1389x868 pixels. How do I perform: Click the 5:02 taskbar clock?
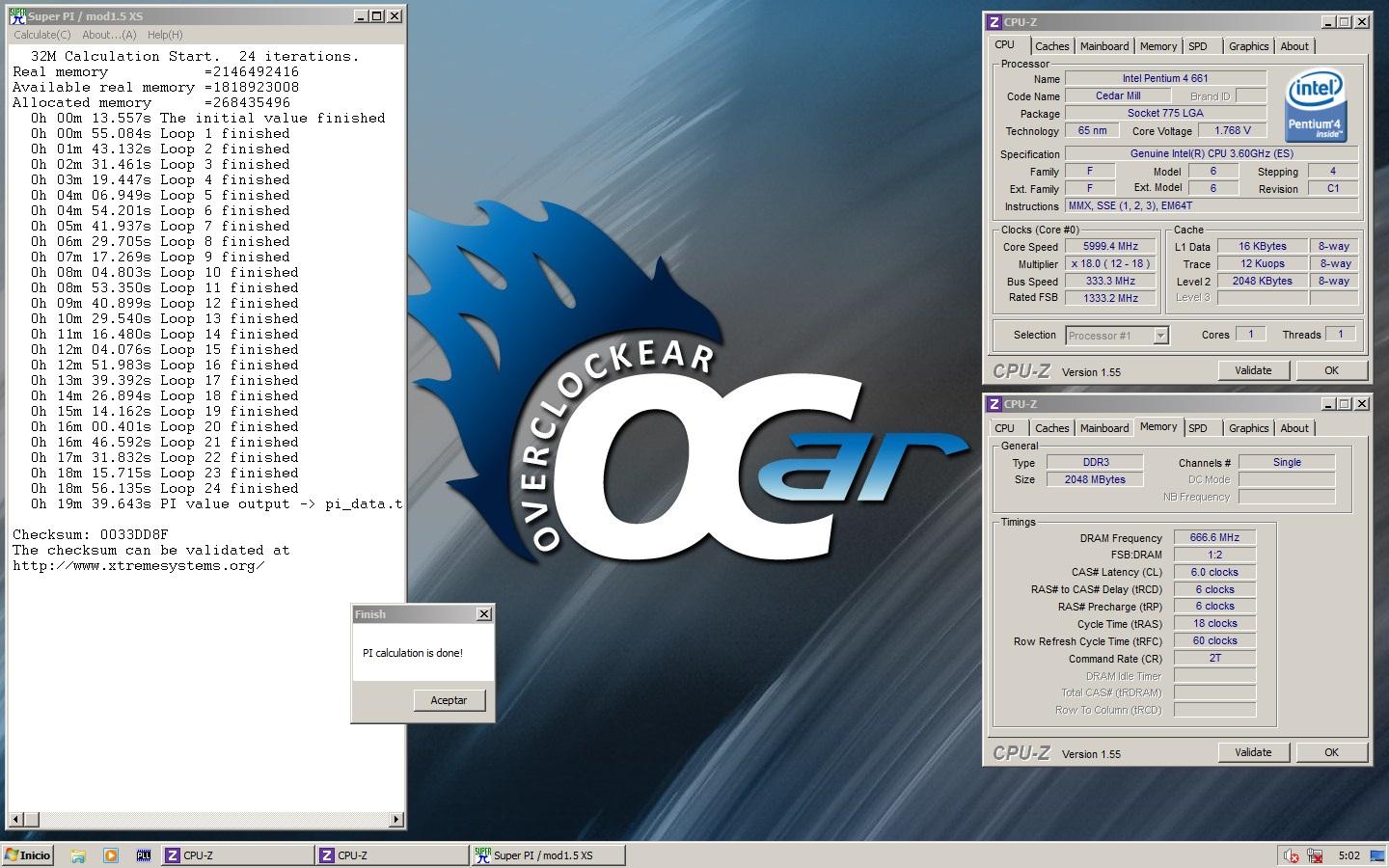pyautogui.click(x=1348, y=855)
